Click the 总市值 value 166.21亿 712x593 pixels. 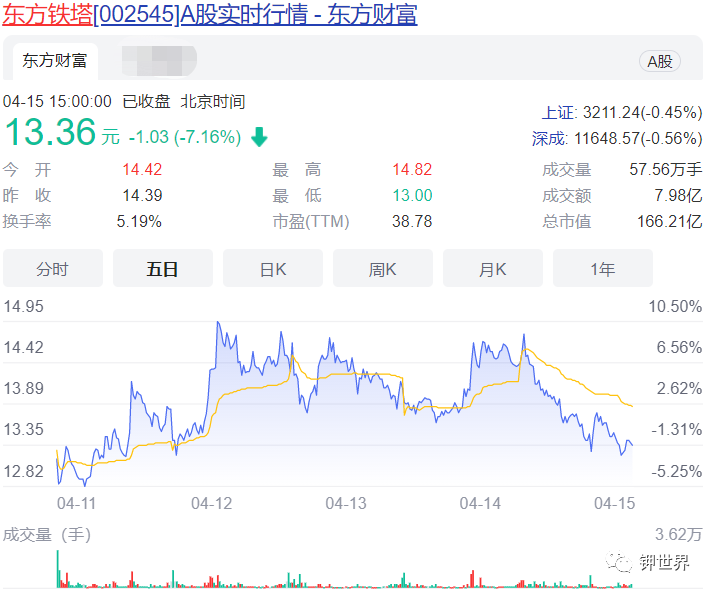[x=669, y=222]
